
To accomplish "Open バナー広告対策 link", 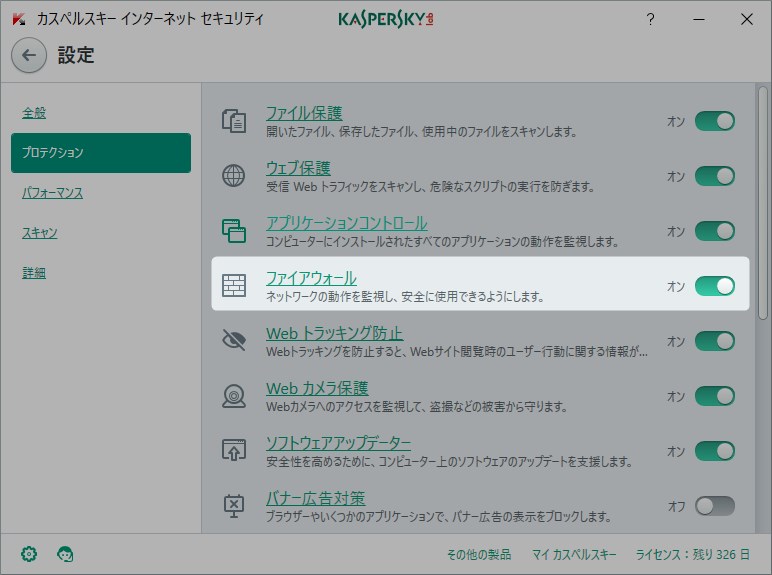I will [x=315, y=498].
